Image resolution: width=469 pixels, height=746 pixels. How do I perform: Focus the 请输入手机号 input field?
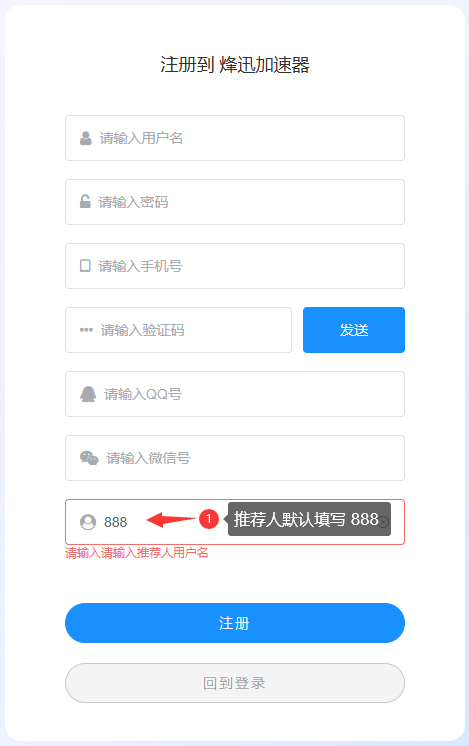pos(235,266)
